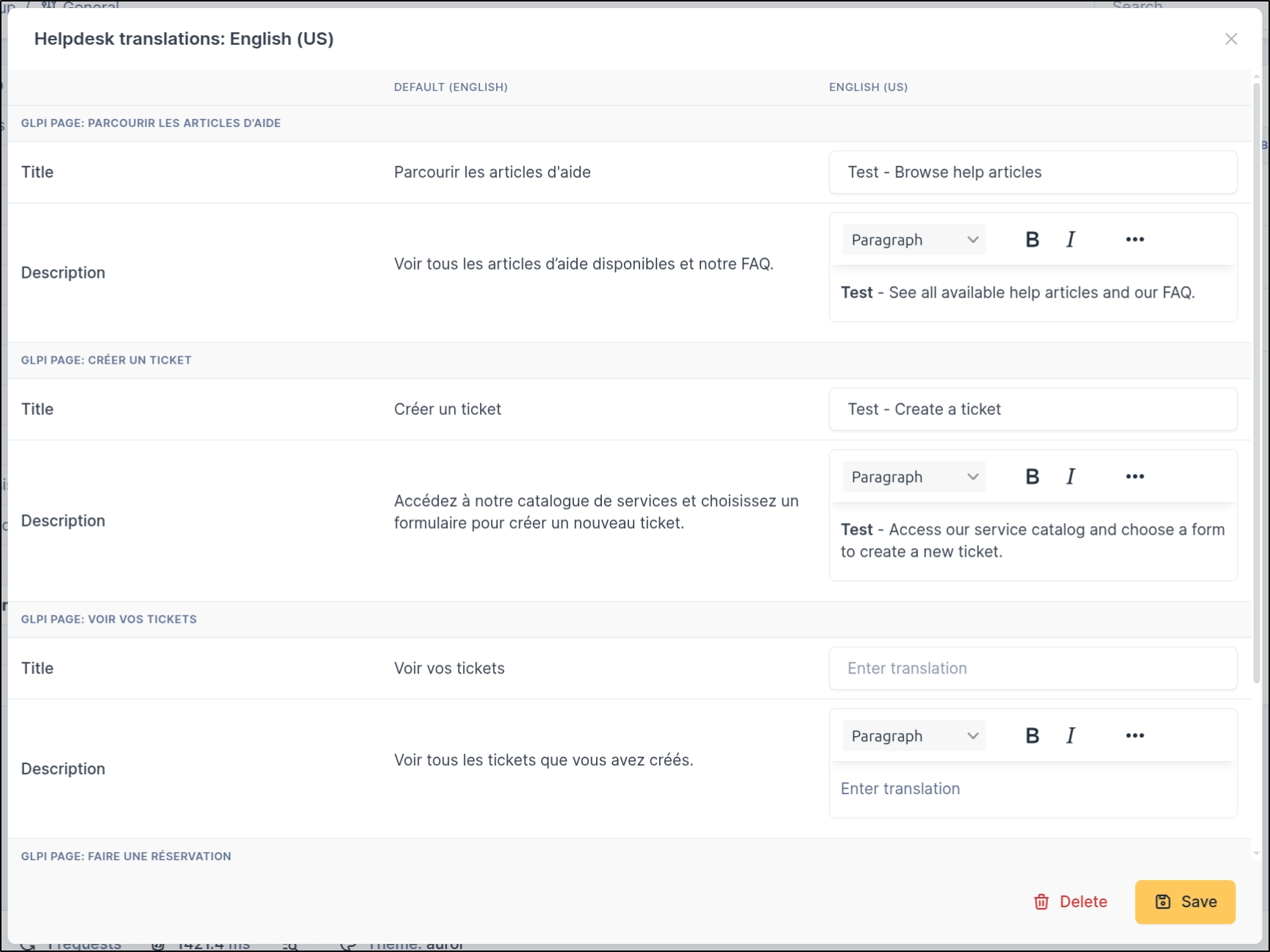Delete the English (US) translation
The image size is (1270, 952).
click(x=1070, y=902)
